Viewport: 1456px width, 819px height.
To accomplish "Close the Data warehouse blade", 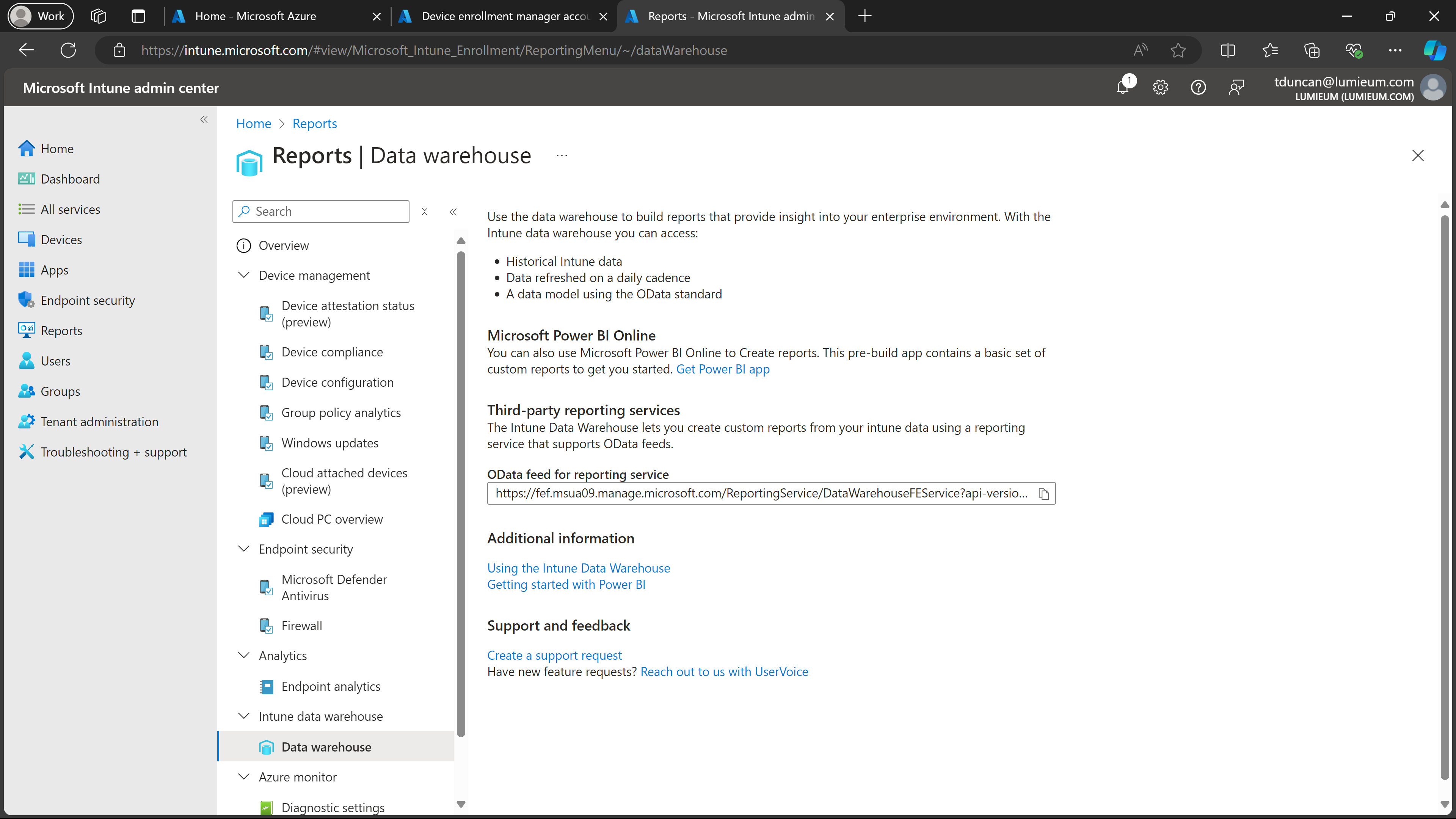I will point(1418,155).
